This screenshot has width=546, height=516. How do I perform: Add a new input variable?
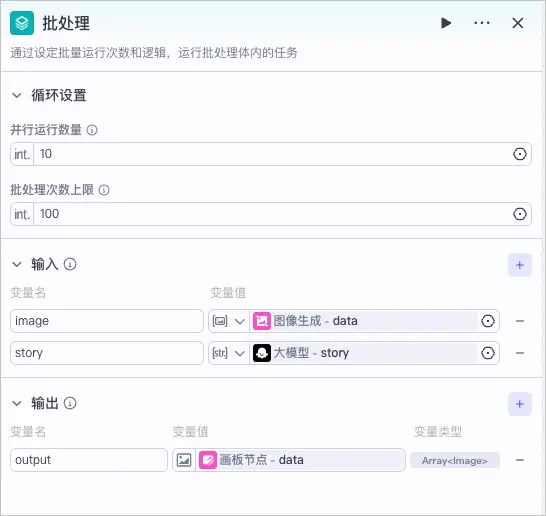(520, 265)
